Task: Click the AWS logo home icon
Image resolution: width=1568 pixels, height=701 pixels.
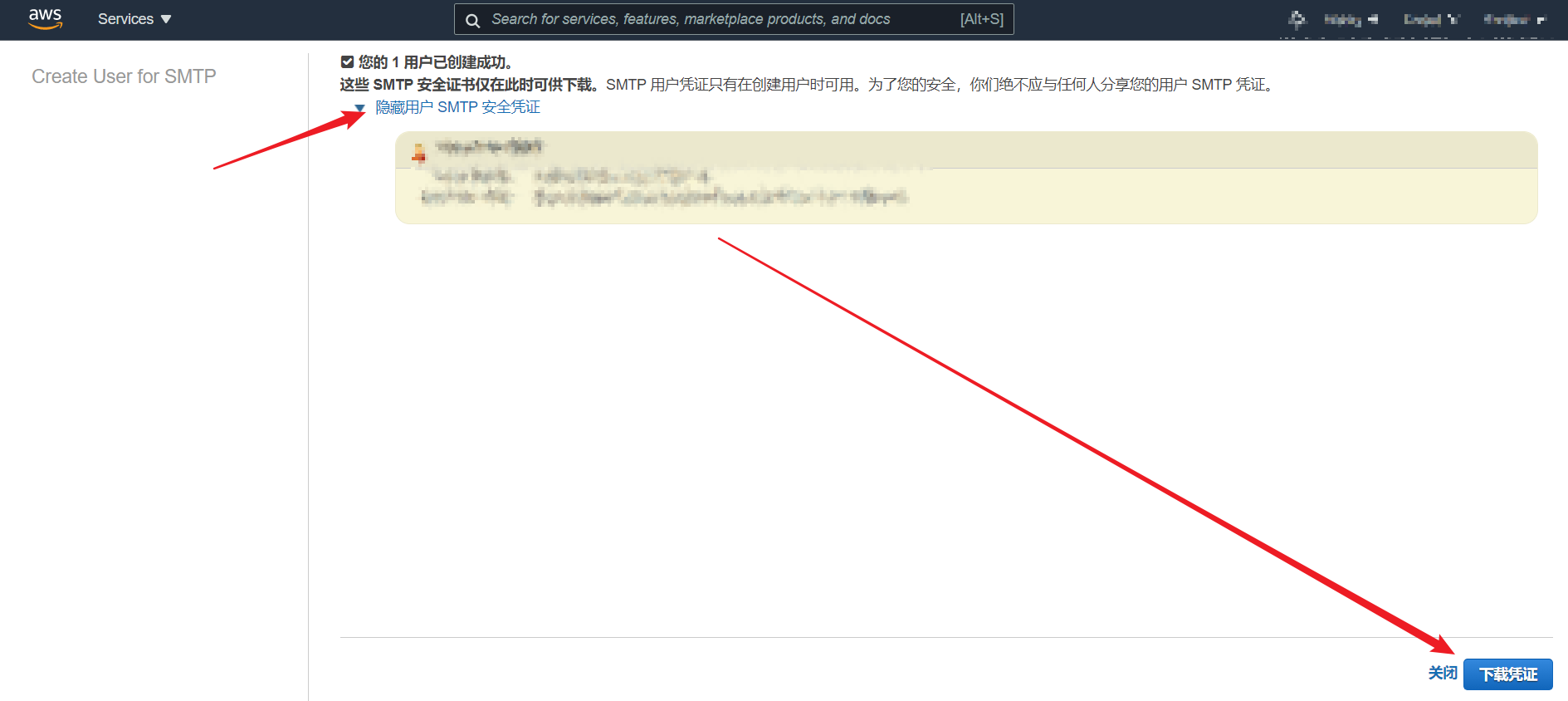Action: (x=46, y=19)
